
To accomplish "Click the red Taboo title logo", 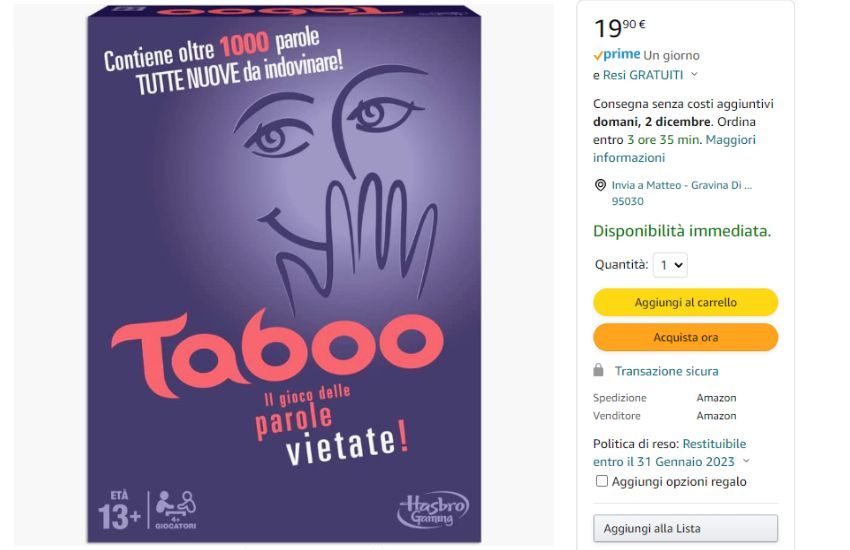I will coord(277,345).
